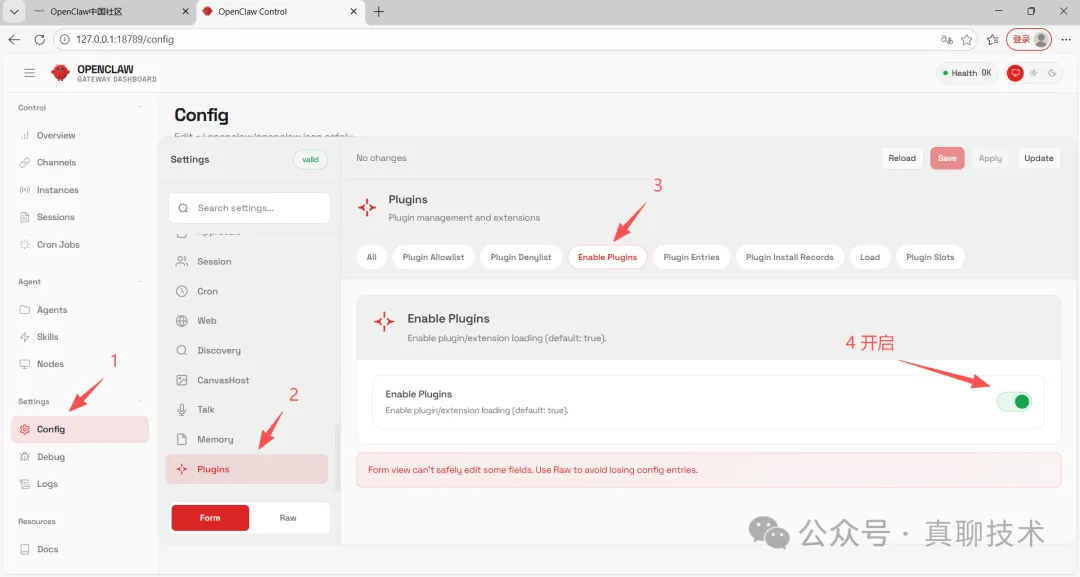Open the Plugin Allowlist tab
This screenshot has width=1080, height=577.
tap(433, 257)
